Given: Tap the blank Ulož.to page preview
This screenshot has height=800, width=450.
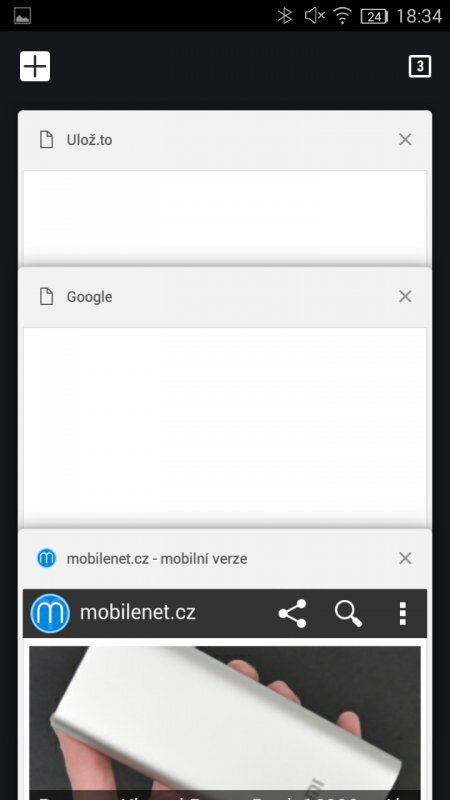Looking at the screenshot, I should [x=224, y=217].
